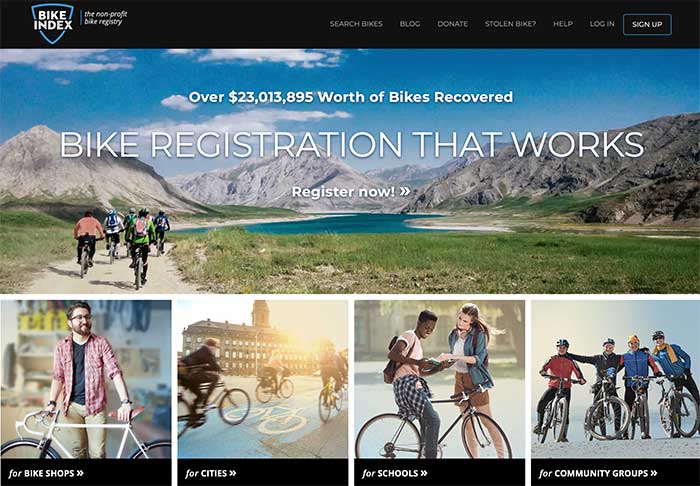This screenshot has width=700, height=486.
Task: Click 'the non-profit bike registry' tagline
Action: (106, 18)
